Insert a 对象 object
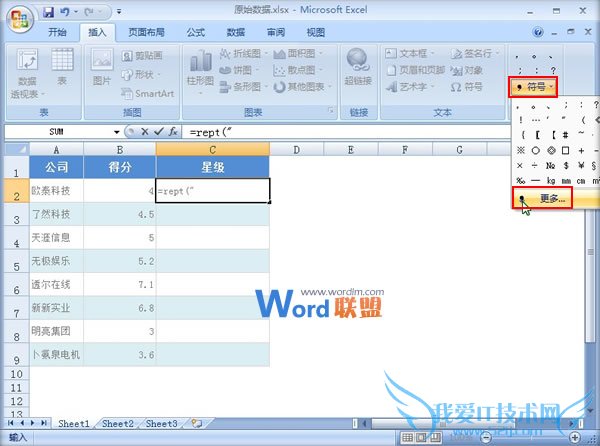 pyautogui.click(x=466, y=70)
